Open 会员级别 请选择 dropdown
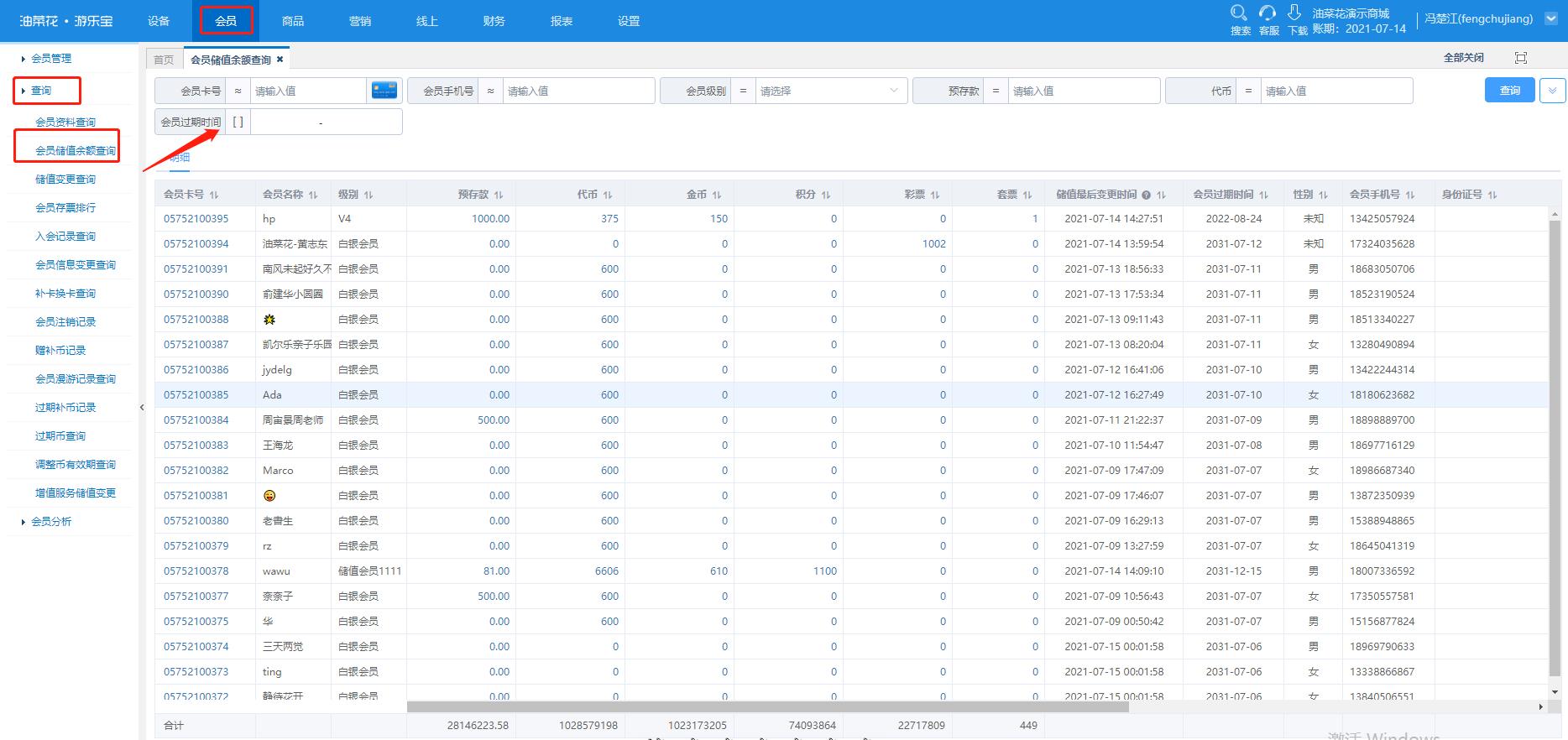Image resolution: width=1568 pixels, height=740 pixels. (831, 91)
